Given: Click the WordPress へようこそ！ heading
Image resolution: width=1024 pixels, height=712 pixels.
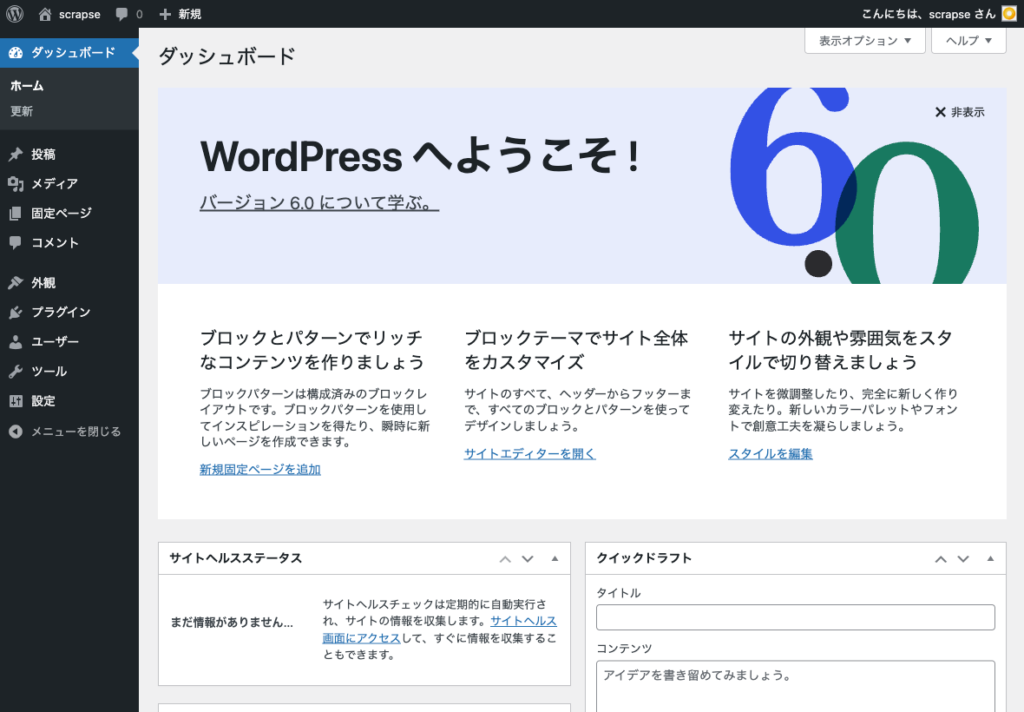Looking at the screenshot, I should [x=421, y=157].
